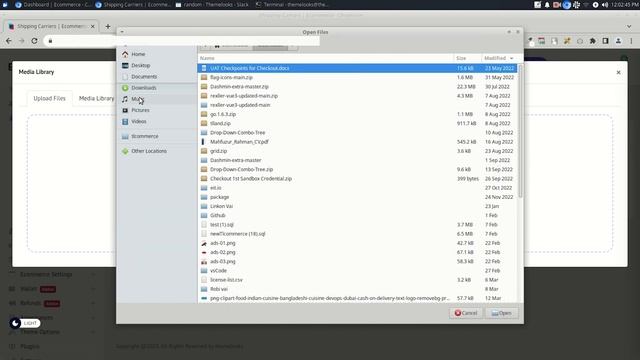Select the vsCode folder
This screenshot has width=640, height=360.
[x=357, y=271]
